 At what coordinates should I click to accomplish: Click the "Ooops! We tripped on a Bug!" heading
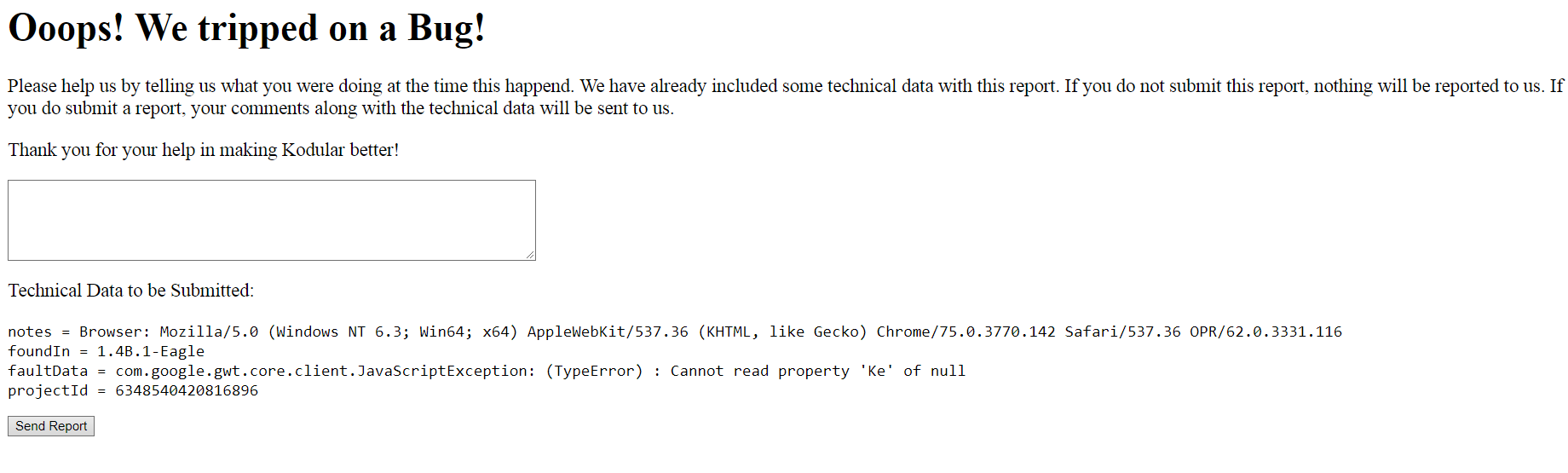click(x=246, y=28)
